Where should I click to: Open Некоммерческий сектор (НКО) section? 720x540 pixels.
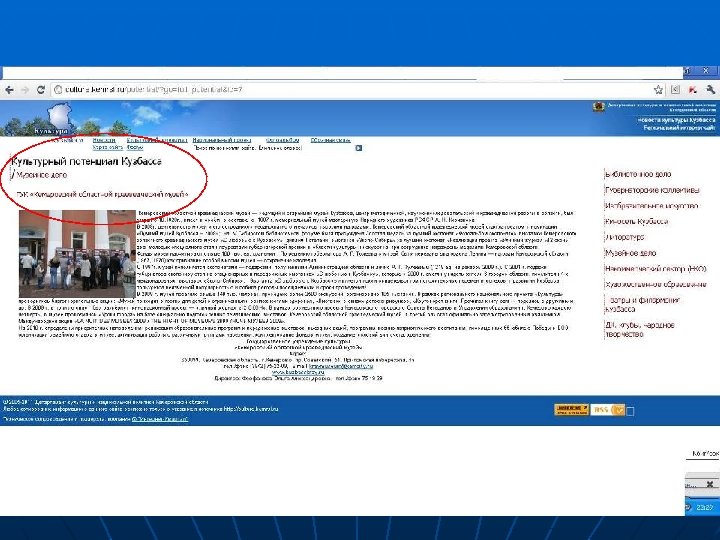click(x=656, y=269)
